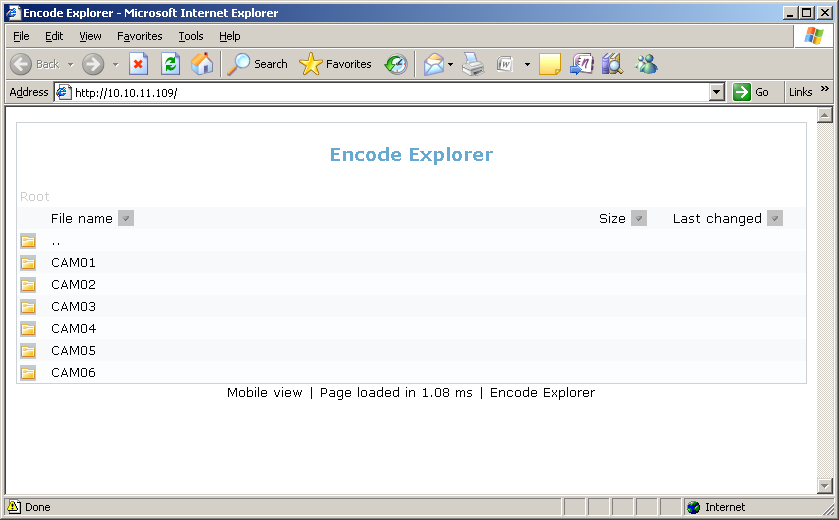Click the Go button
Viewport: 839px width, 520px height.
point(751,92)
